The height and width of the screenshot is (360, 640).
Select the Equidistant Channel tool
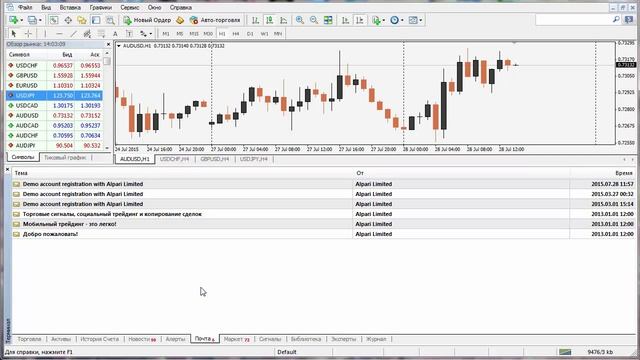[x=87, y=33]
